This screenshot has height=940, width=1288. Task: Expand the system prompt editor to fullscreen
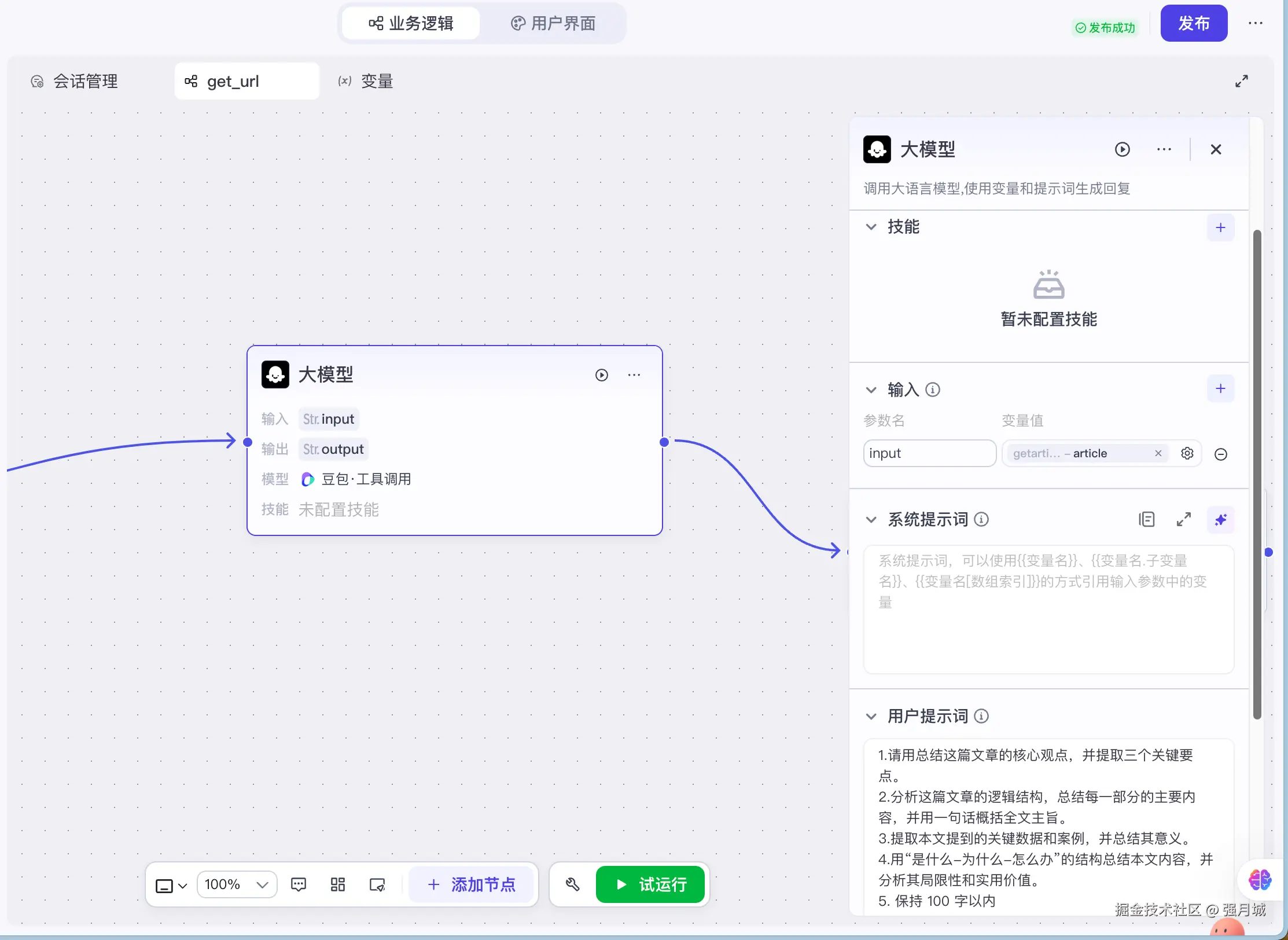[1183, 519]
